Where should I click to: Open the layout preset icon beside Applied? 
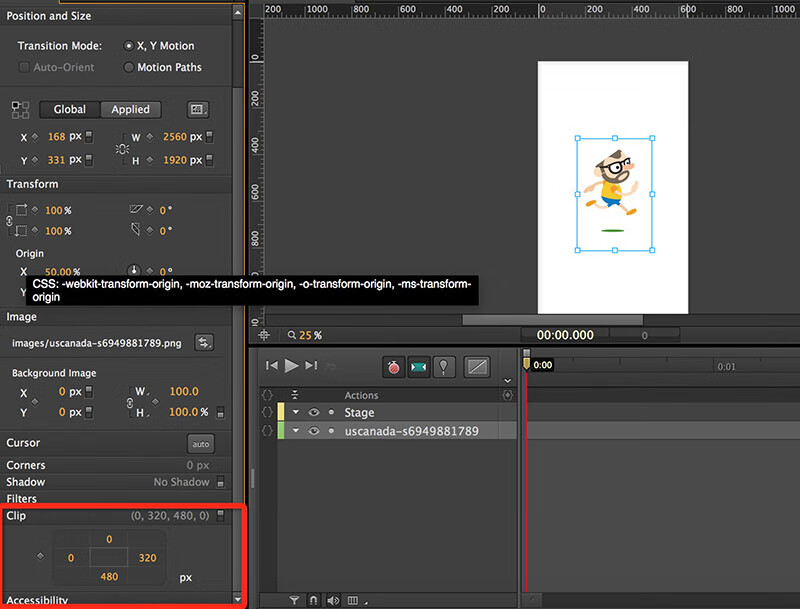198,109
